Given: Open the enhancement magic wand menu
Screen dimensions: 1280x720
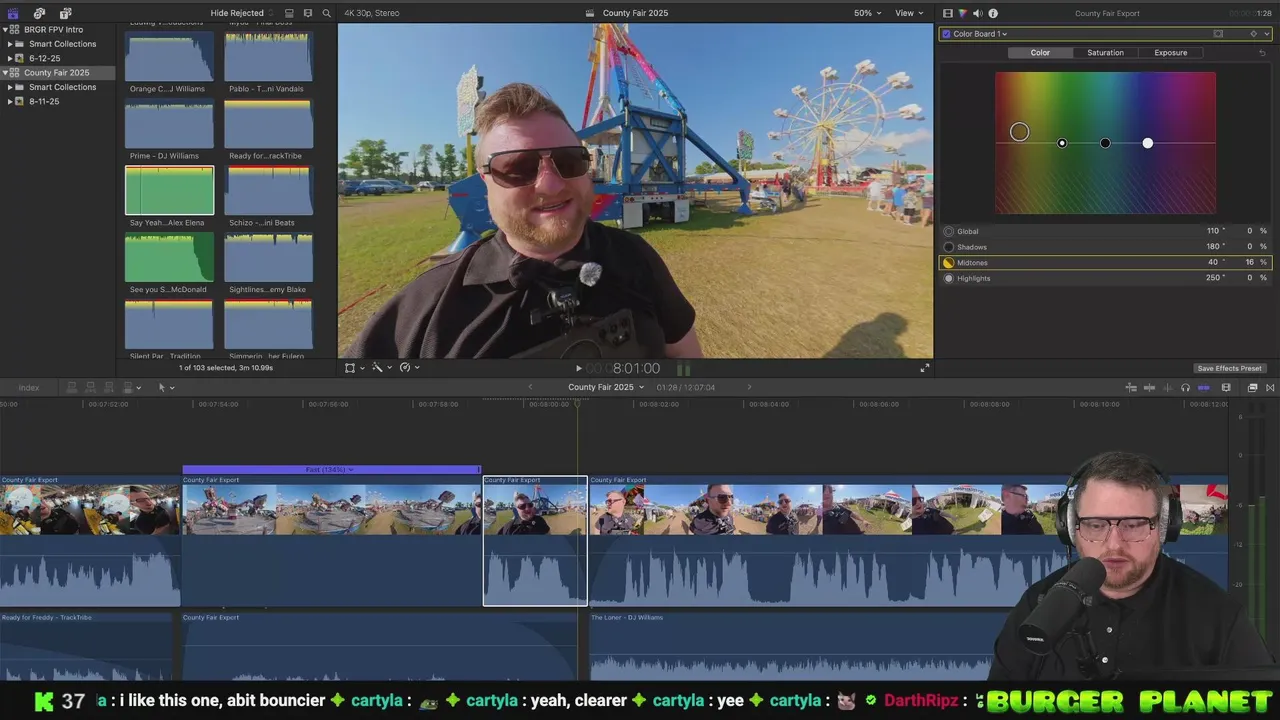Looking at the screenshot, I should click(x=380, y=367).
